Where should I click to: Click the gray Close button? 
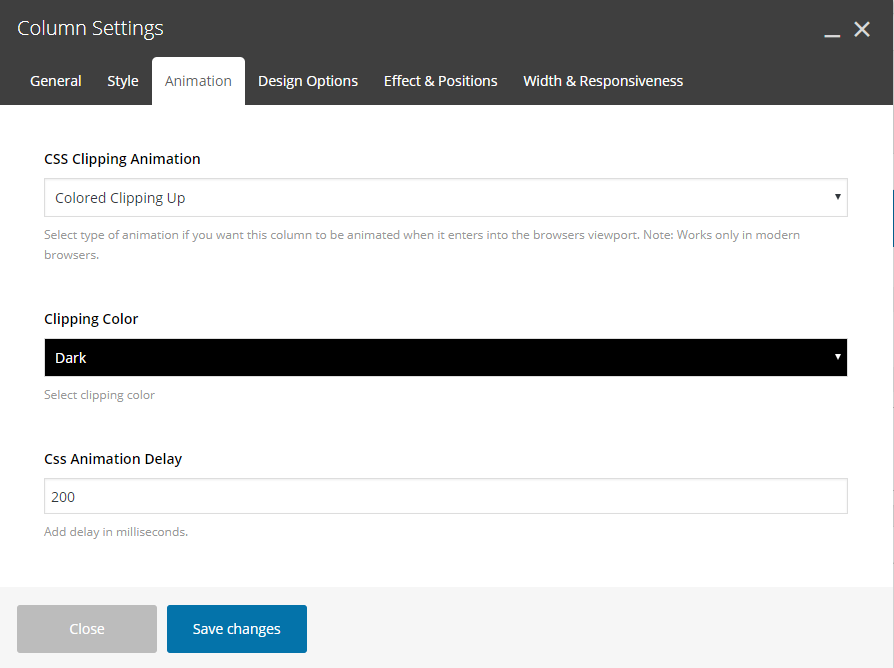tap(87, 629)
